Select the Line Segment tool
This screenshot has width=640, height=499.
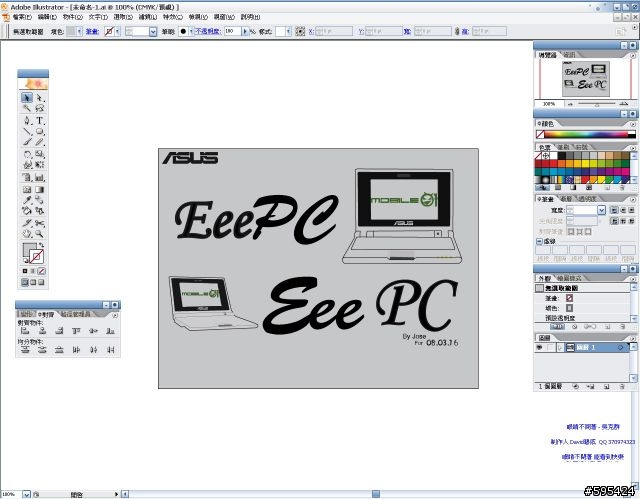point(27,131)
